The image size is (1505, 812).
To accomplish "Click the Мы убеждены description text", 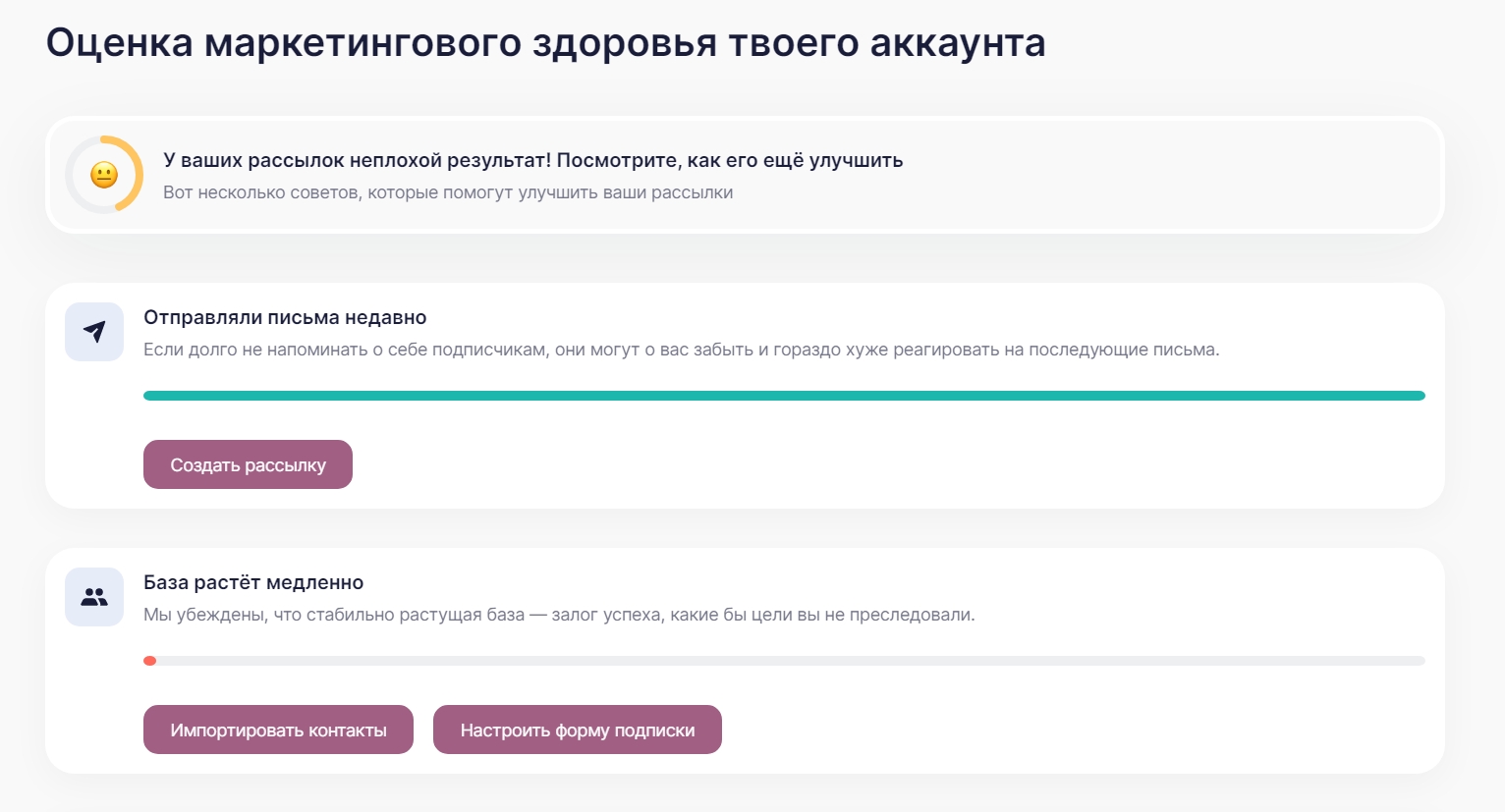I will pyautogui.click(x=559, y=615).
